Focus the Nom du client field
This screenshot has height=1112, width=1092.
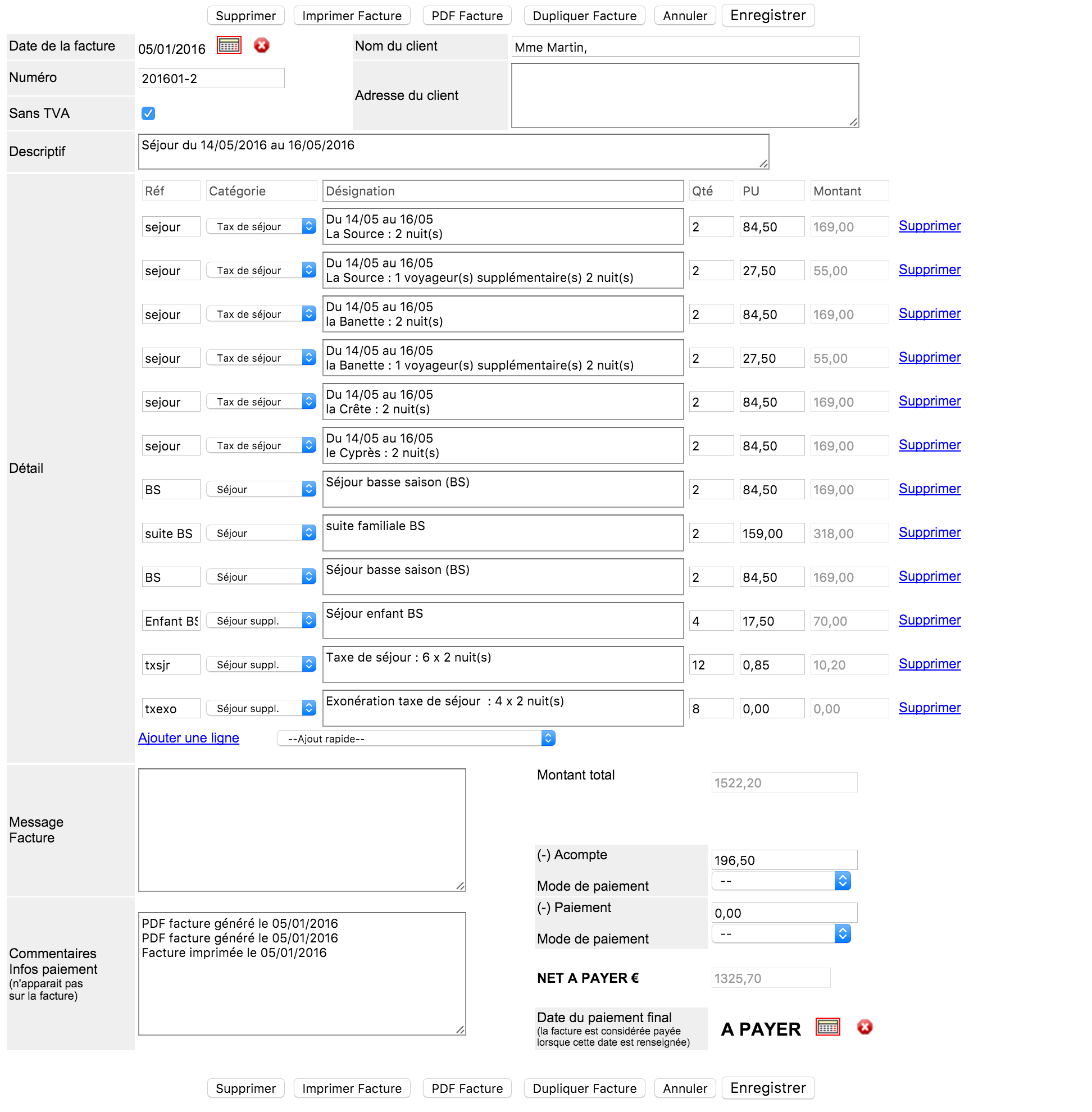[685, 47]
